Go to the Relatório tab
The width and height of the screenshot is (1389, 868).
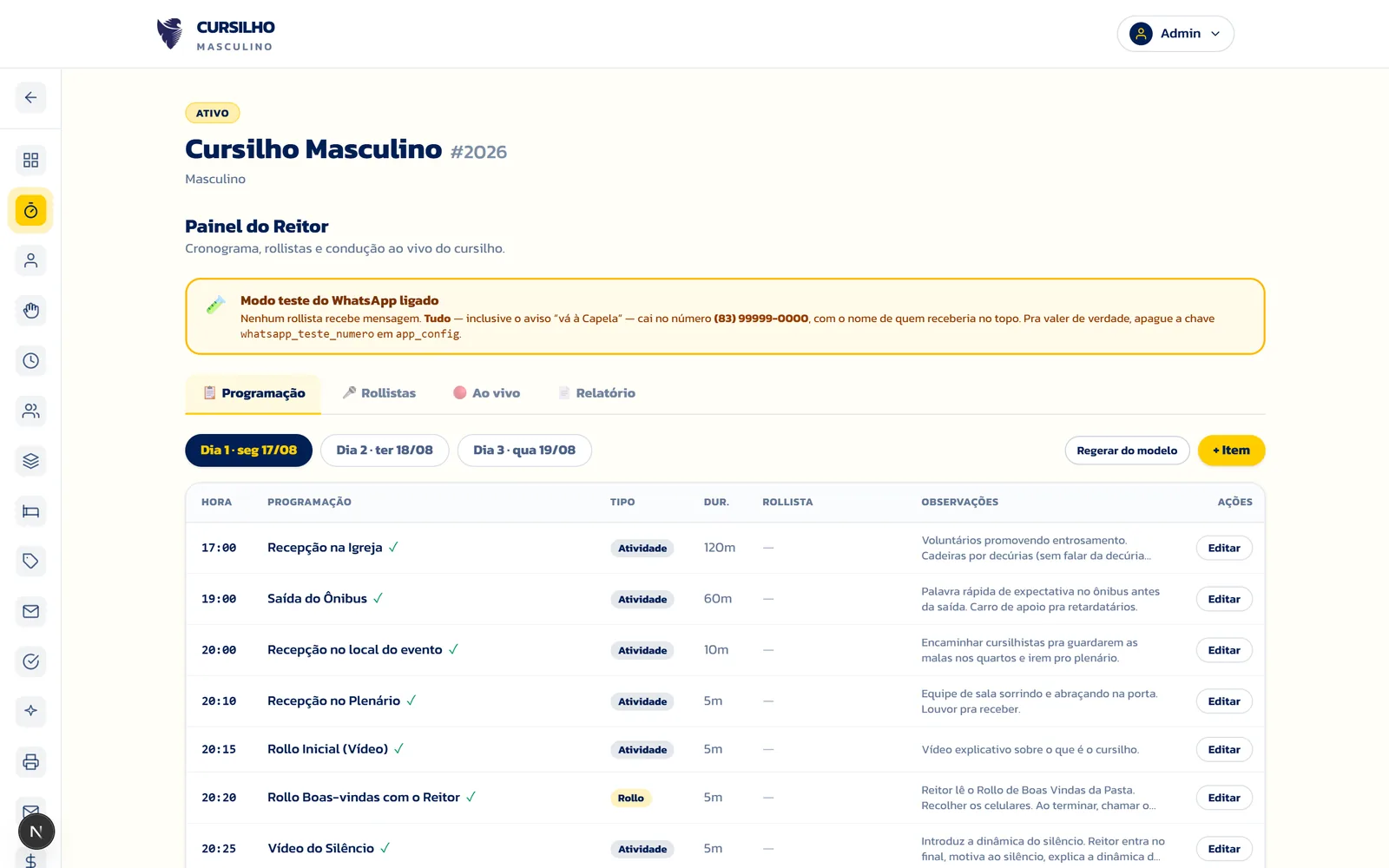596,393
